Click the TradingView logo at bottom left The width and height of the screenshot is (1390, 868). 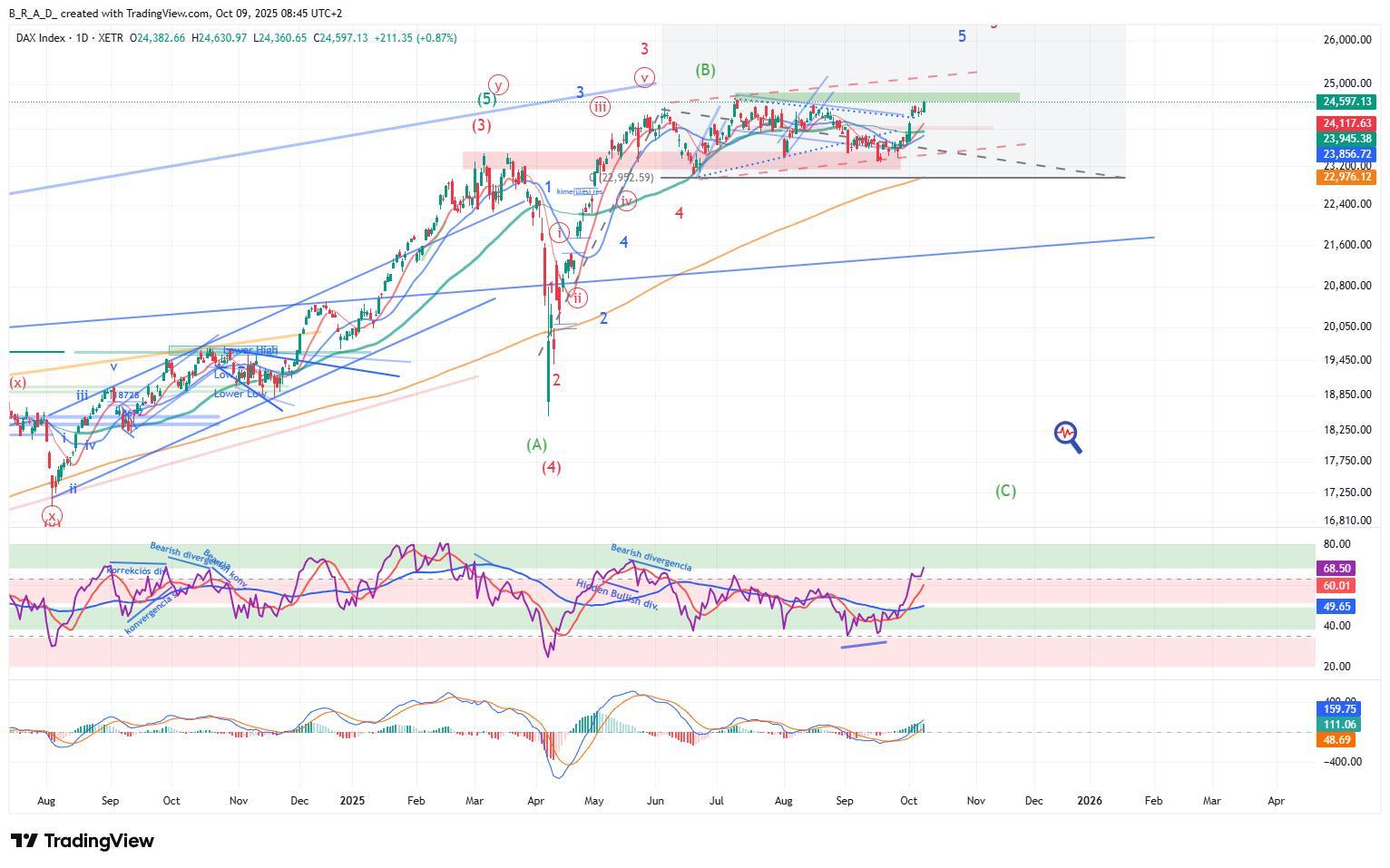[83, 841]
